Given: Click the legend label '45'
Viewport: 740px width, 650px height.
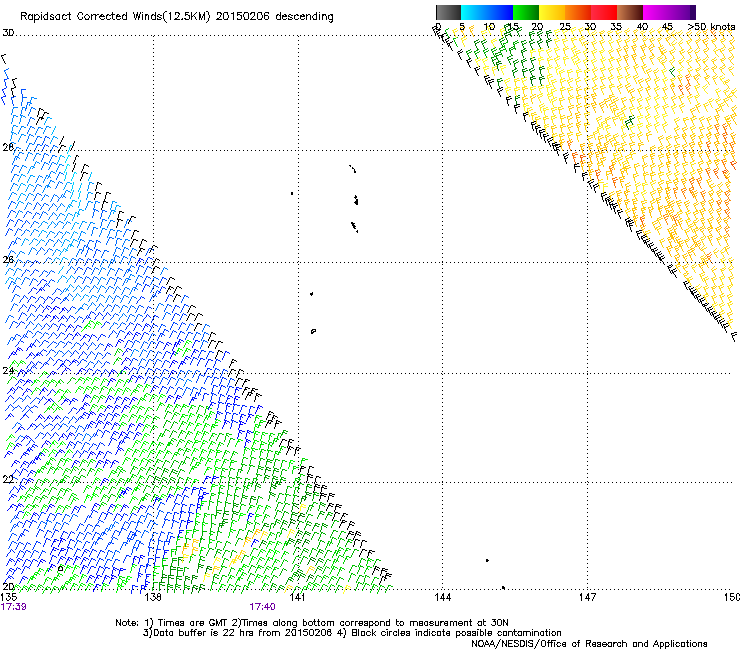Looking at the screenshot, I should (667, 27).
